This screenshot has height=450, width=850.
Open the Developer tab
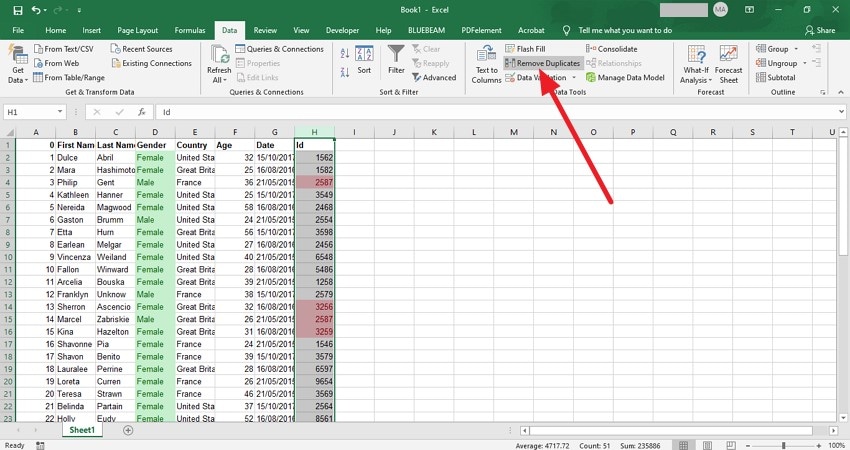click(342, 30)
